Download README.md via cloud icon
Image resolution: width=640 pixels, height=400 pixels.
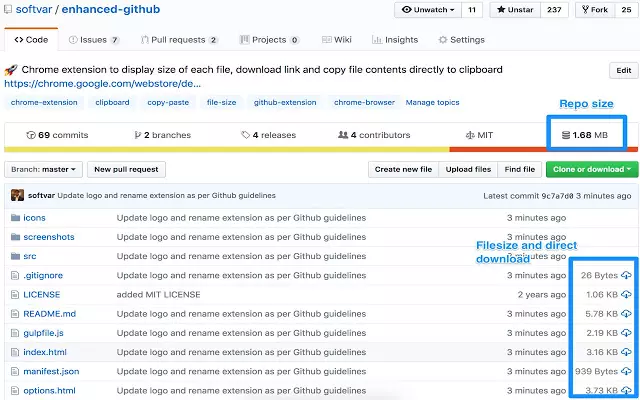pos(626,313)
